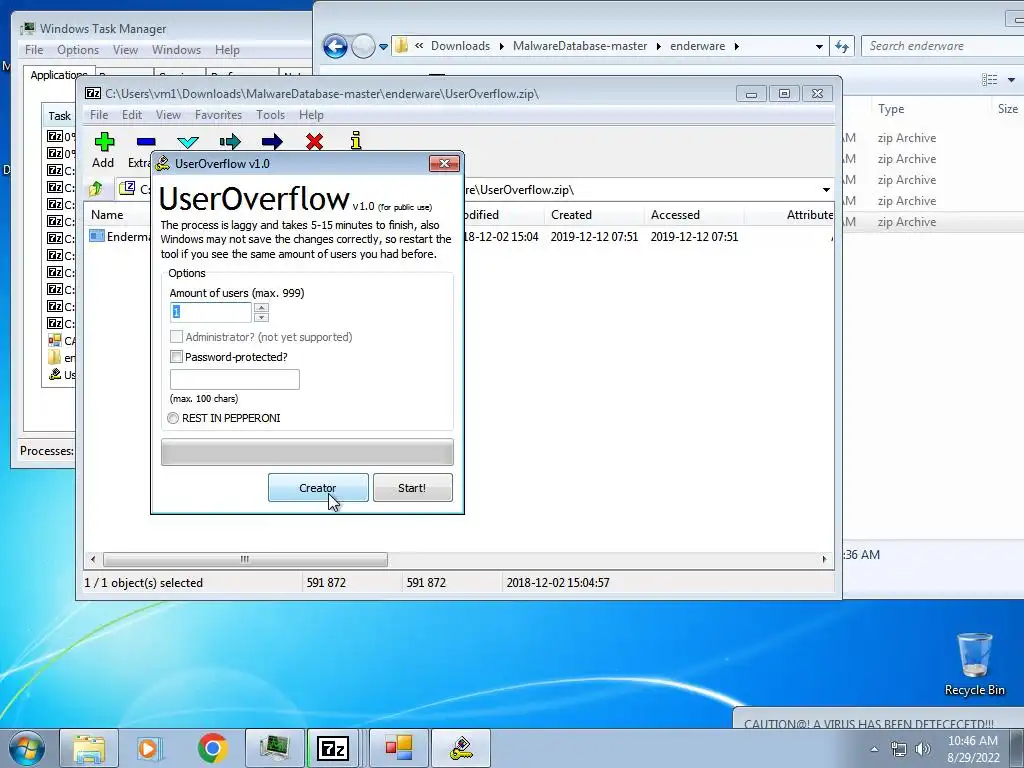Click the UserOverflow key taskbar icon
The width and height of the screenshot is (1024, 768).
pos(462,748)
